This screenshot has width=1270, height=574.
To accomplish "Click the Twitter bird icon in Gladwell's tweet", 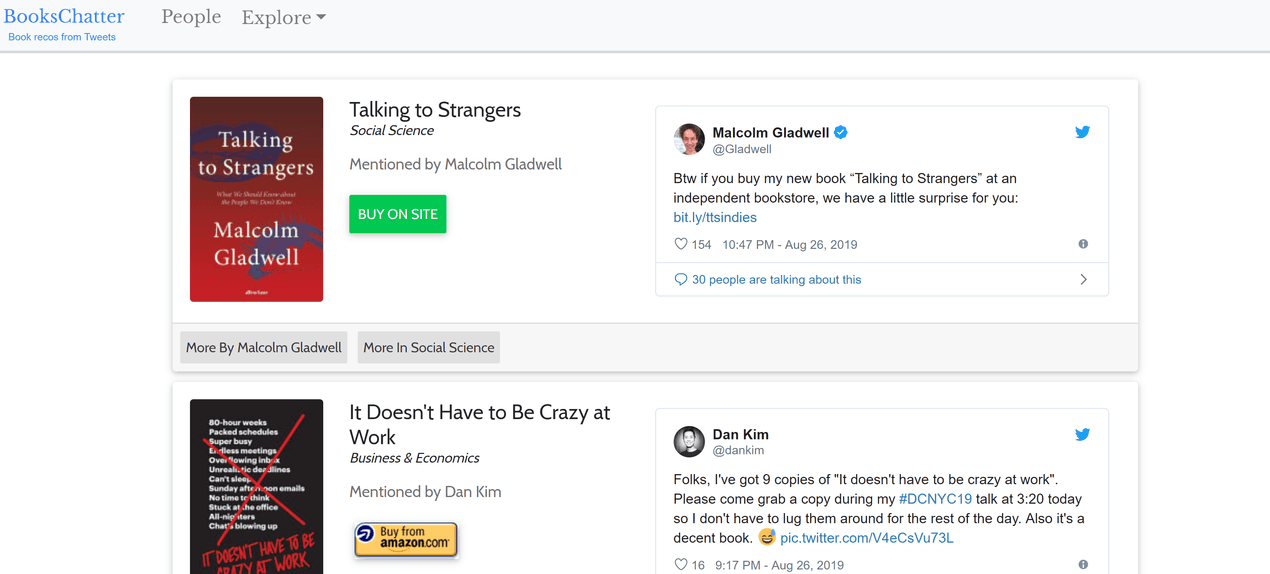I will [x=1082, y=132].
